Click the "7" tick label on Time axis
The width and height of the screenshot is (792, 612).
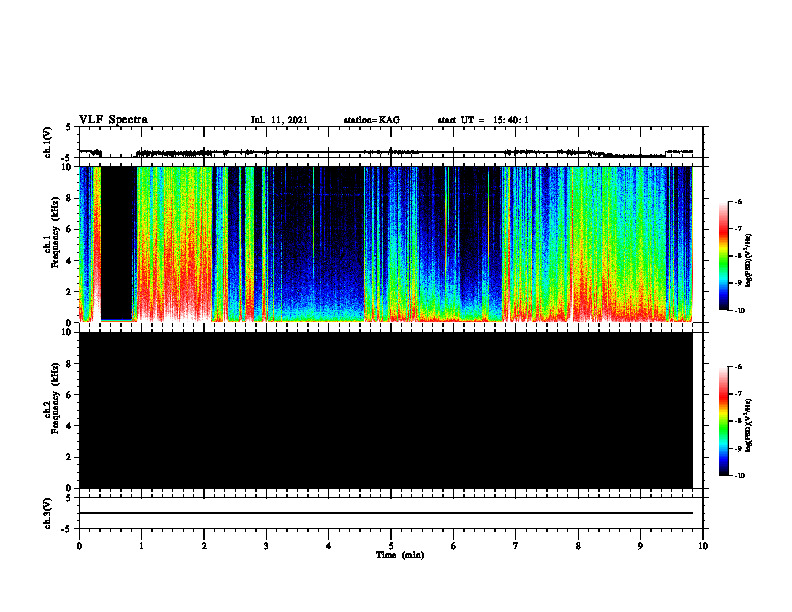coord(516,546)
